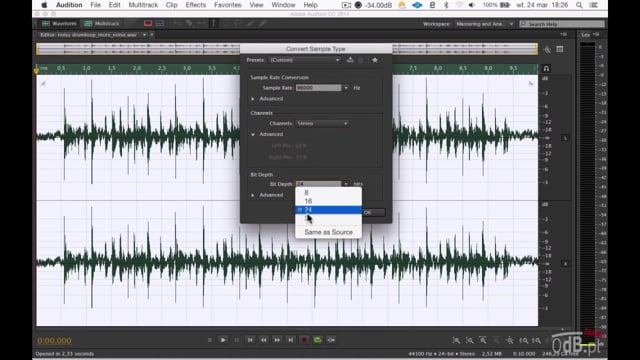
Task: Open the Clip menu
Action: pyautogui.click(x=171, y=5)
